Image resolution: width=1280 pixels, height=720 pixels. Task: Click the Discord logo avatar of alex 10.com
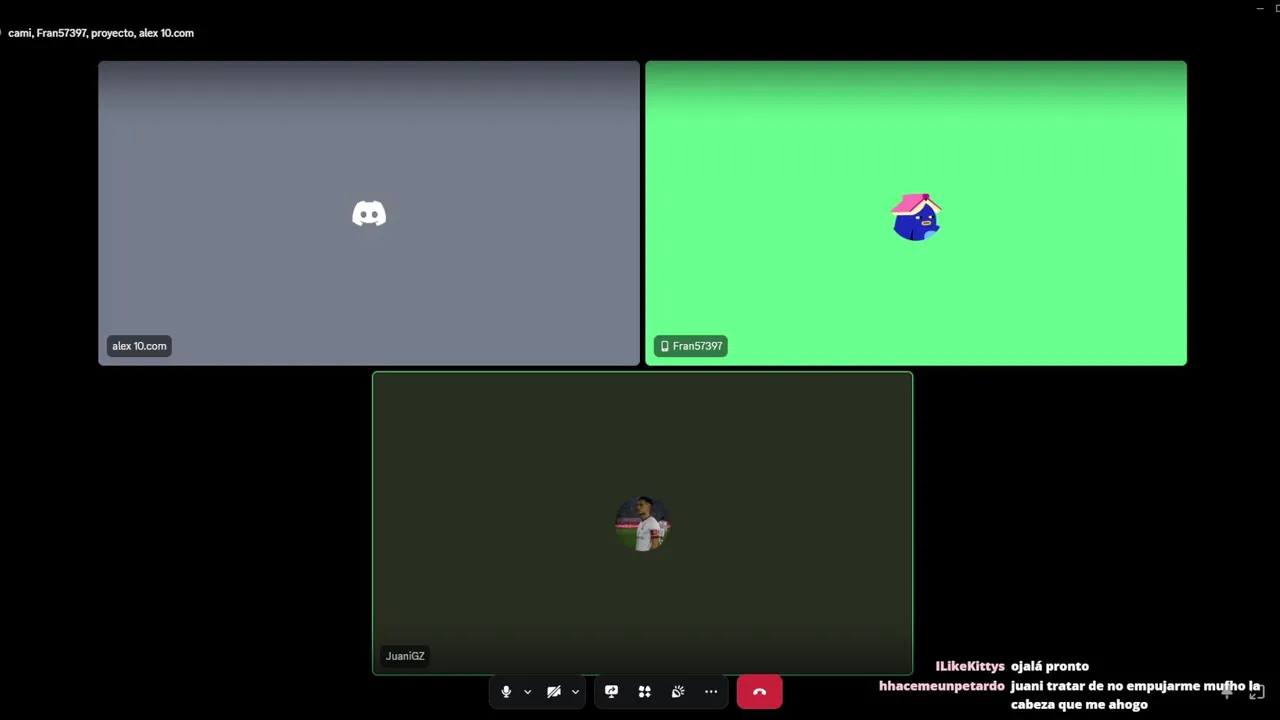(x=369, y=214)
